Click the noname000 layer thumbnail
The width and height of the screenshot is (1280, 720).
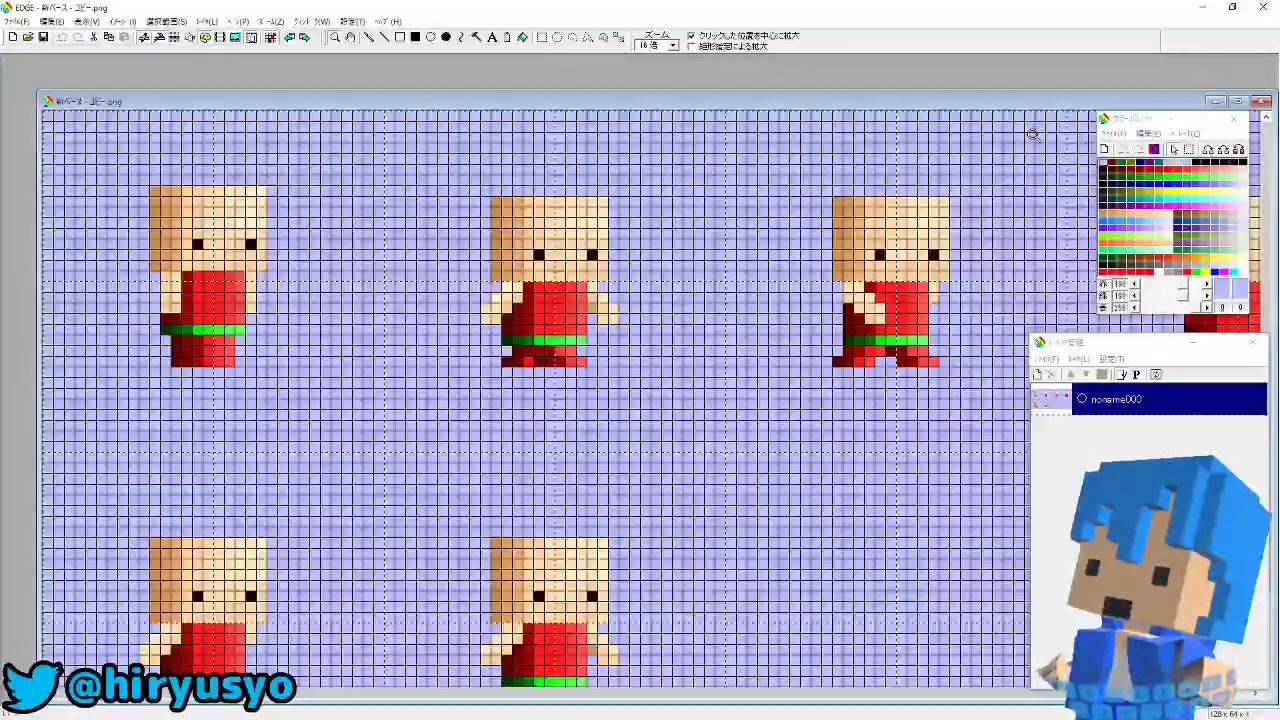point(1051,398)
